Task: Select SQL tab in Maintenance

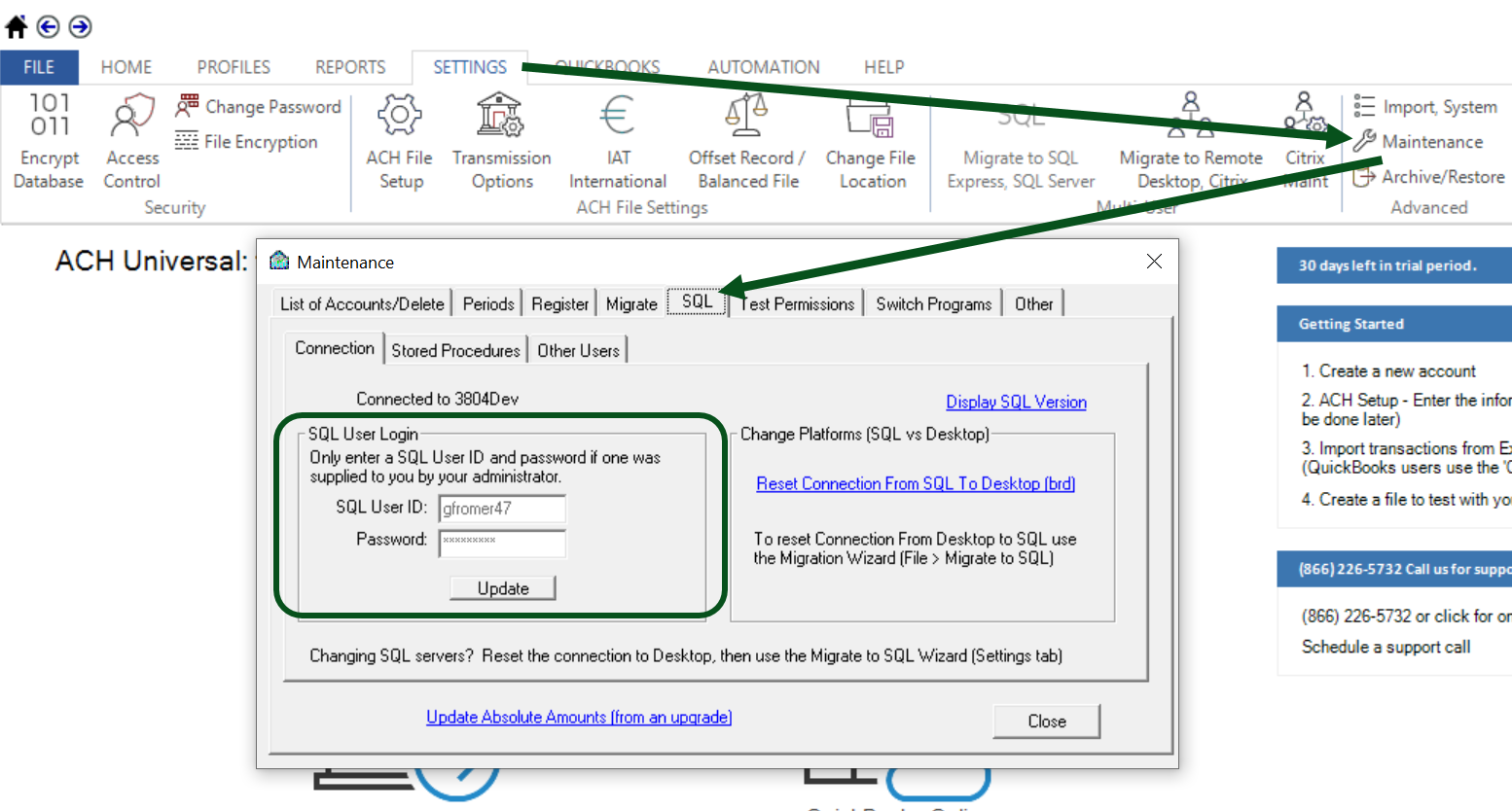Action: click(697, 301)
